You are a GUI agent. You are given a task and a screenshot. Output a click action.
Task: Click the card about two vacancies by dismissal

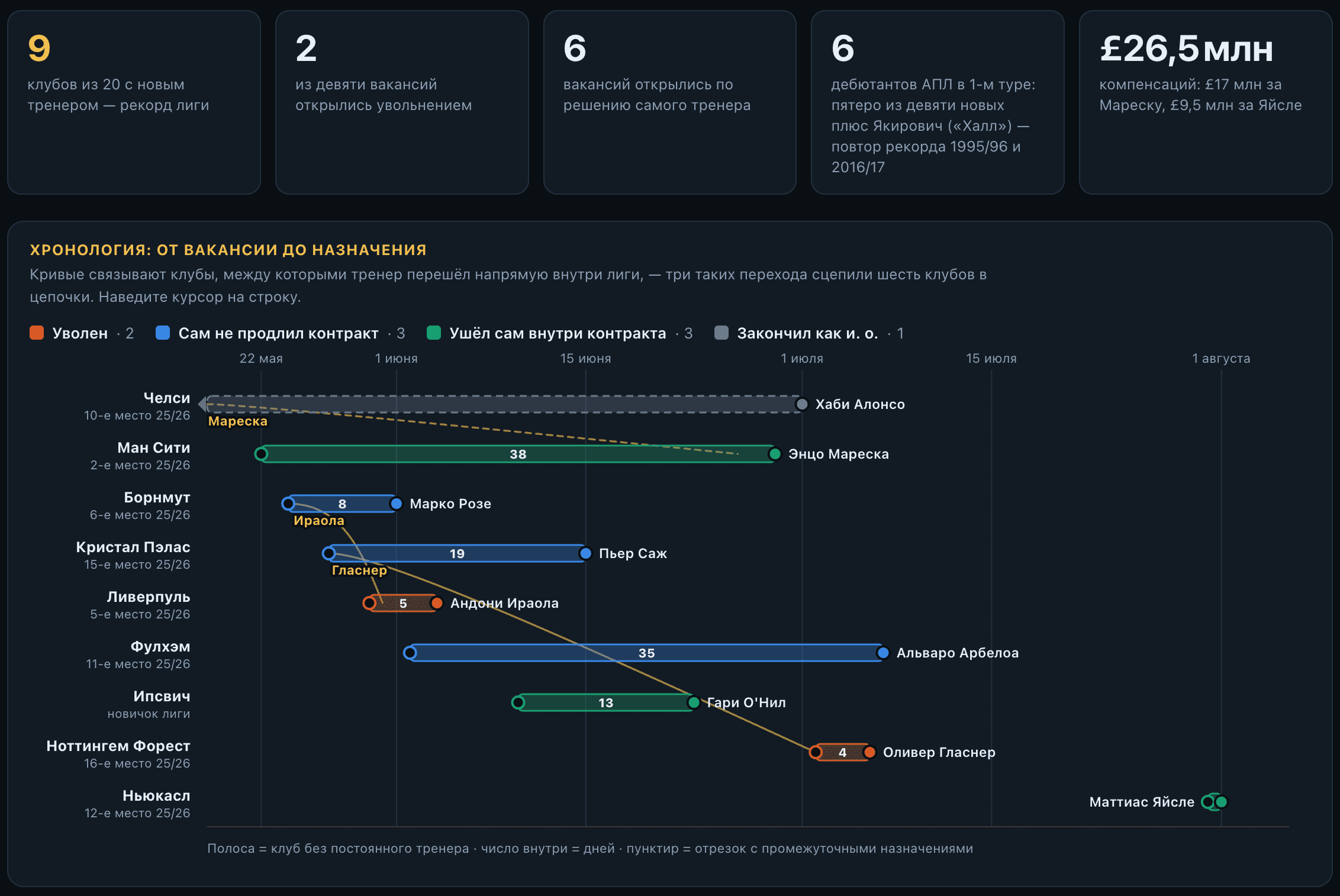pyautogui.click(x=402, y=102)
